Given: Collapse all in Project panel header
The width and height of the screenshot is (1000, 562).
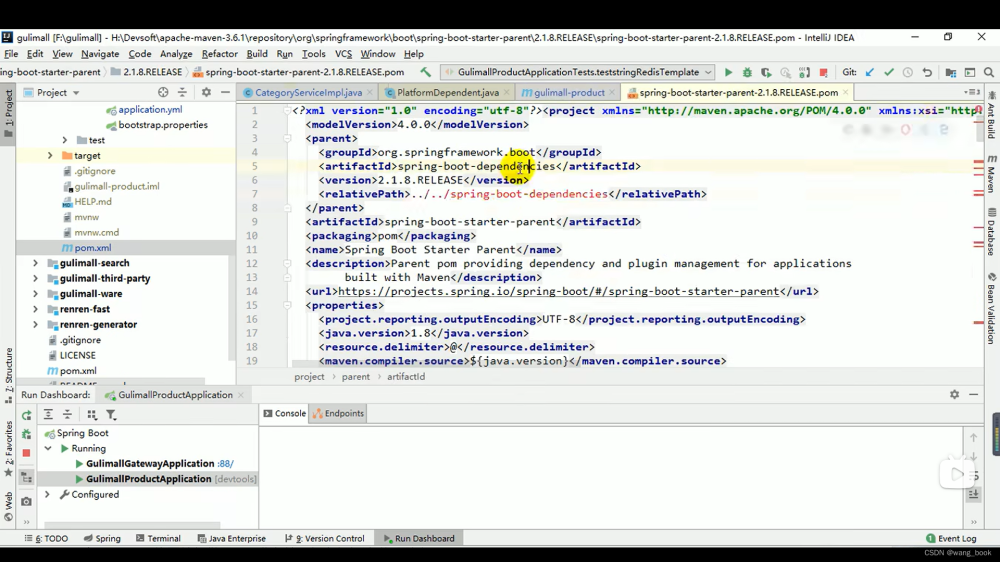Looking at the screenshot, I should click(182, 92).
